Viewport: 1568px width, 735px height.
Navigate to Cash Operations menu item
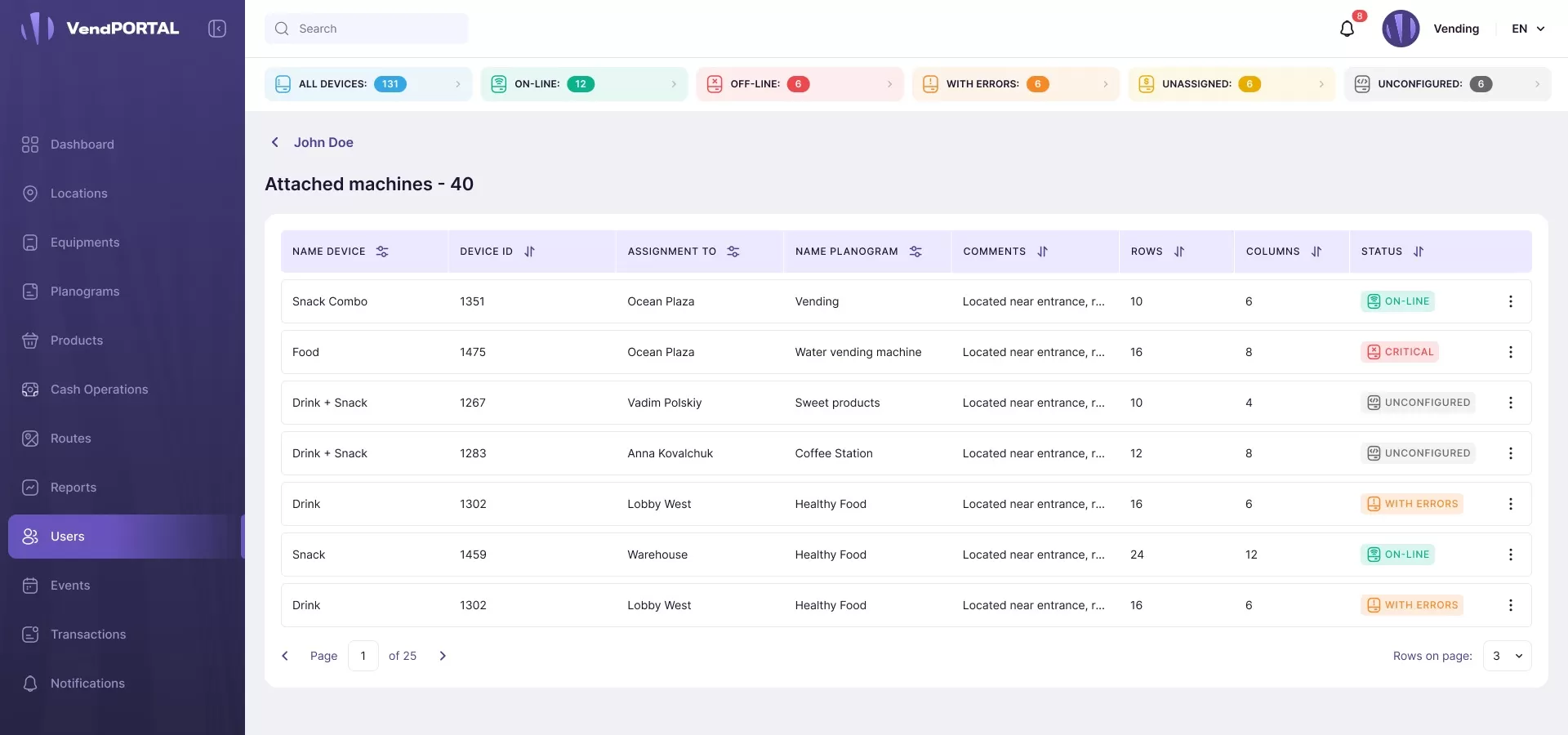point(99,390)
